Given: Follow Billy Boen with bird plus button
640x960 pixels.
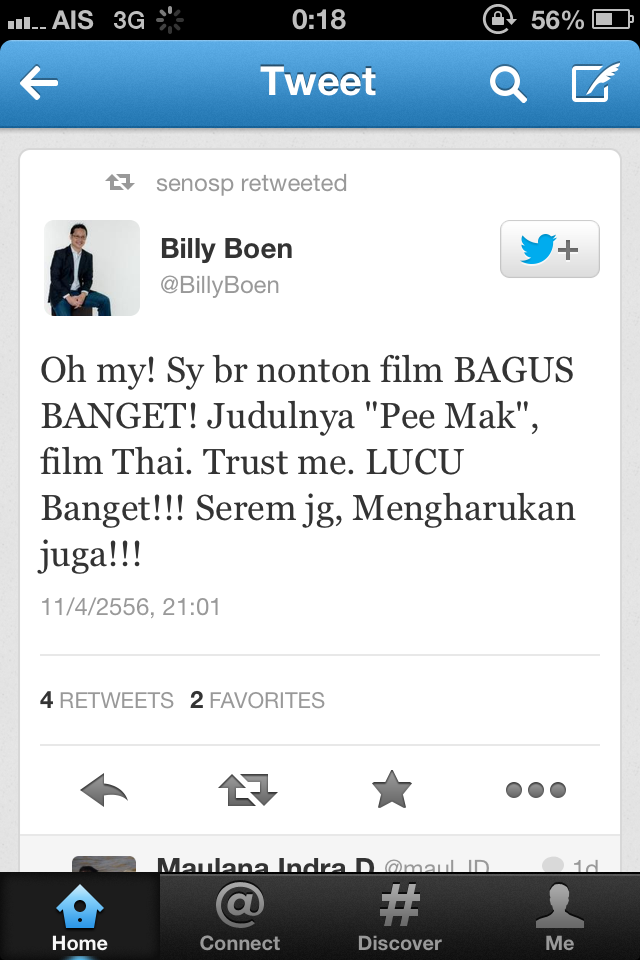Looking at the screenshot, I should 549,249.
